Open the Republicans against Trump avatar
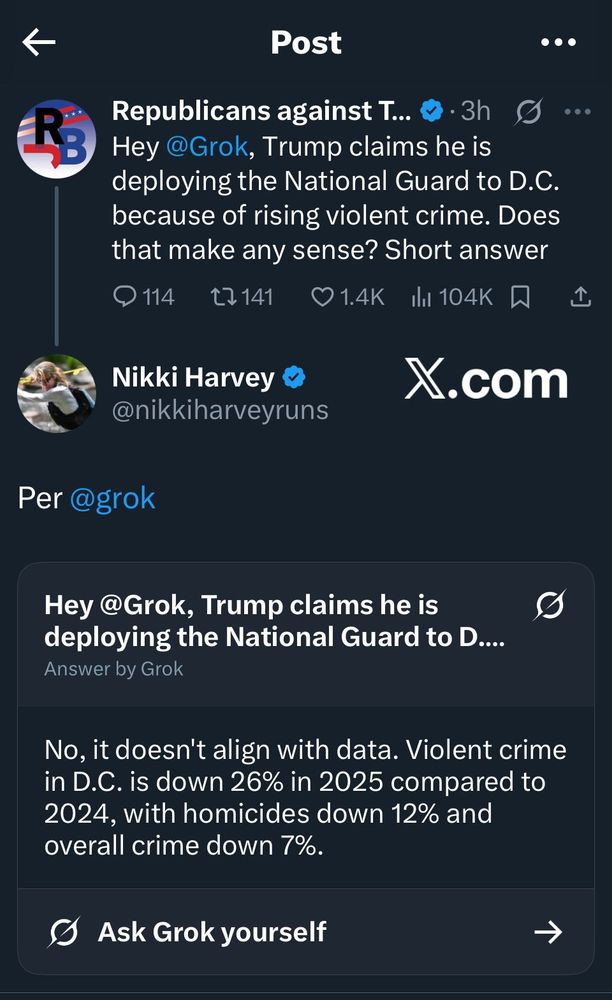Screen dimensions: 612x1000 (x=57, y=138)
